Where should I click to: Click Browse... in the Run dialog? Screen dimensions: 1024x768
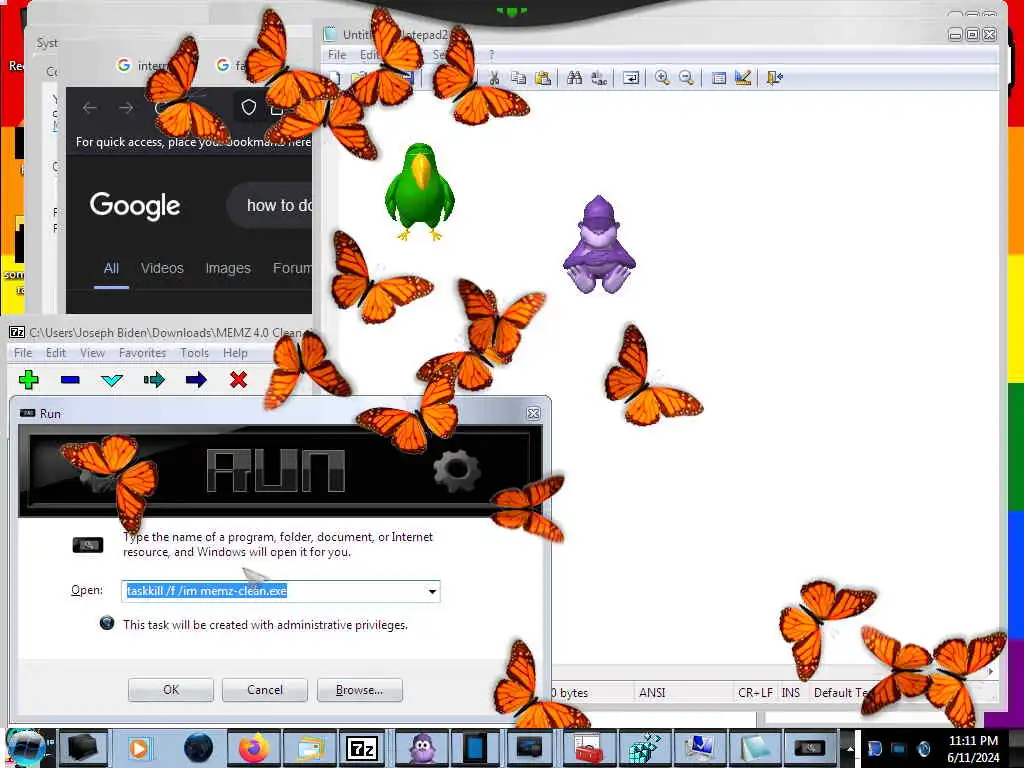359,690
